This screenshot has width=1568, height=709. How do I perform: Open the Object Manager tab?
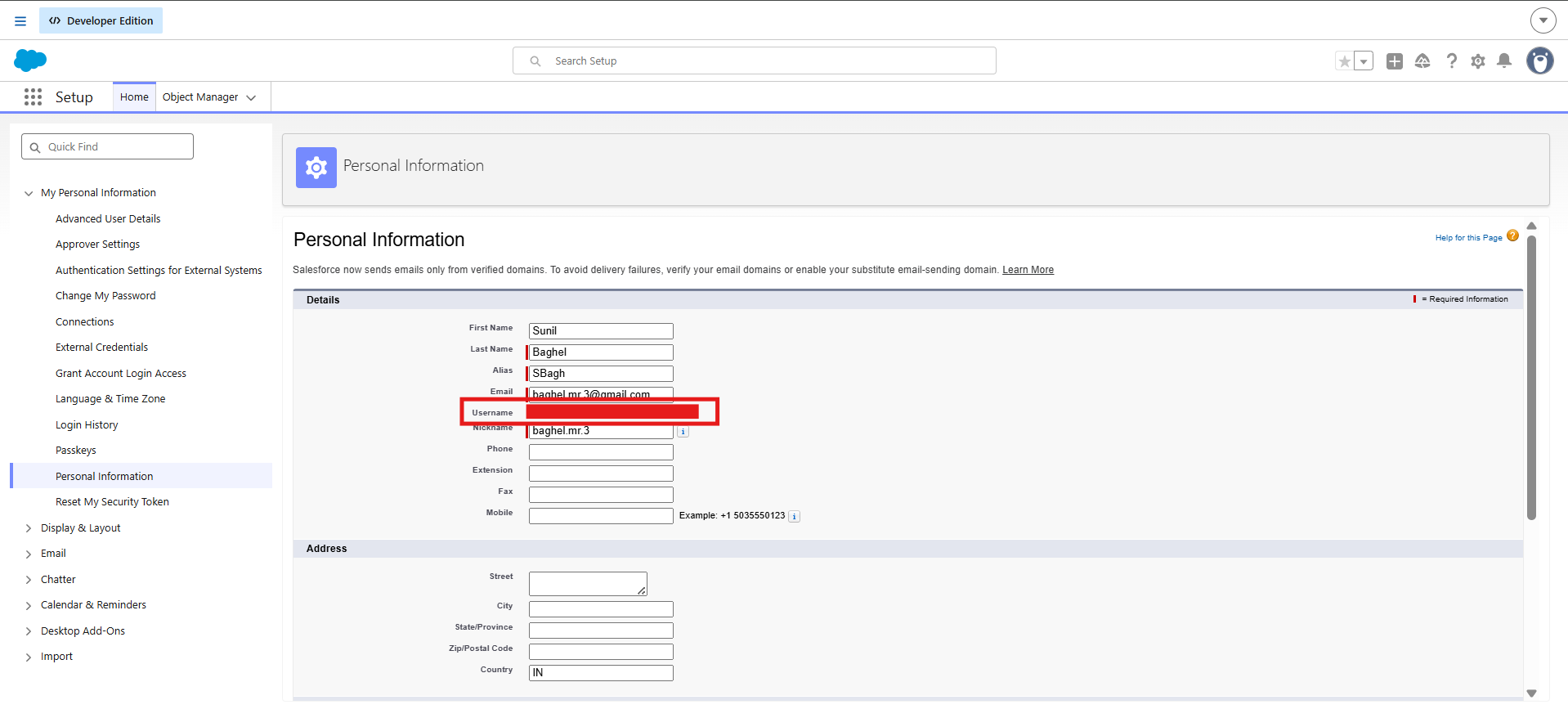(200, 96)
